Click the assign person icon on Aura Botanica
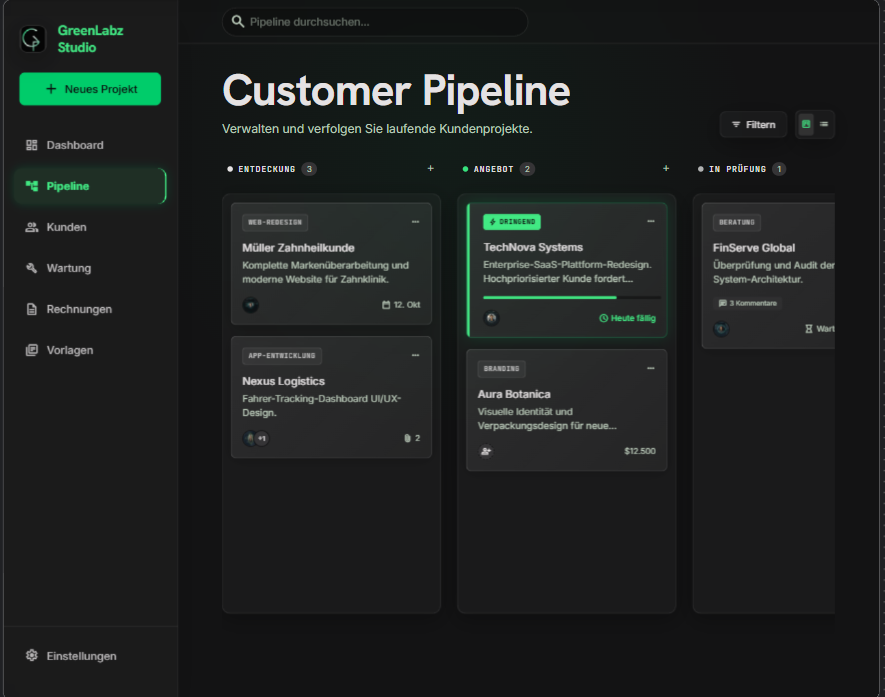 point(486,451)
